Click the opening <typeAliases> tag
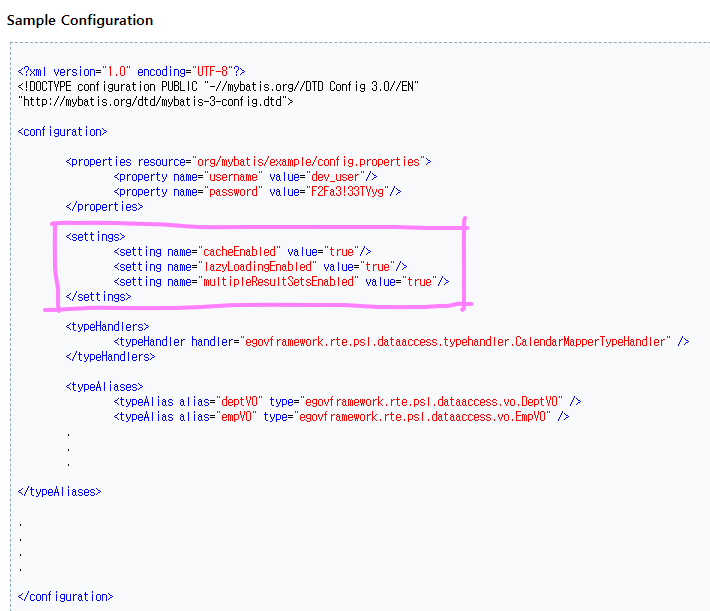Image resolution: width=710 pixels, height=611 pixels. (x=105, y=387)
